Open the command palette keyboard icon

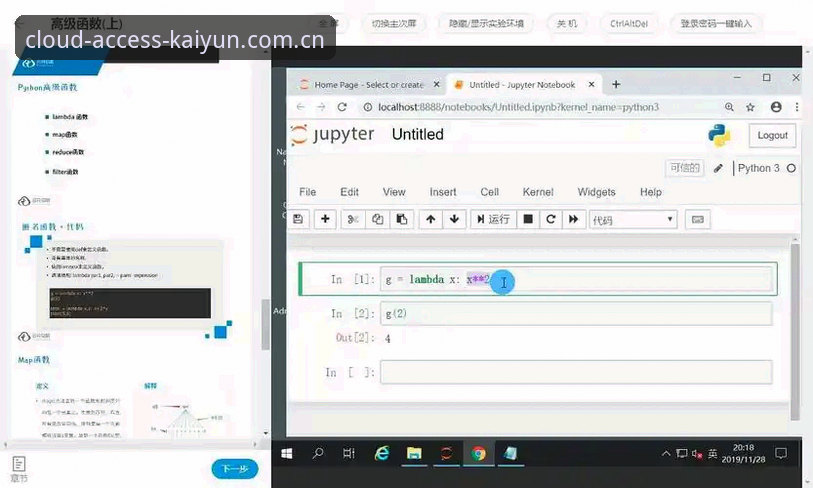point(698,219)
